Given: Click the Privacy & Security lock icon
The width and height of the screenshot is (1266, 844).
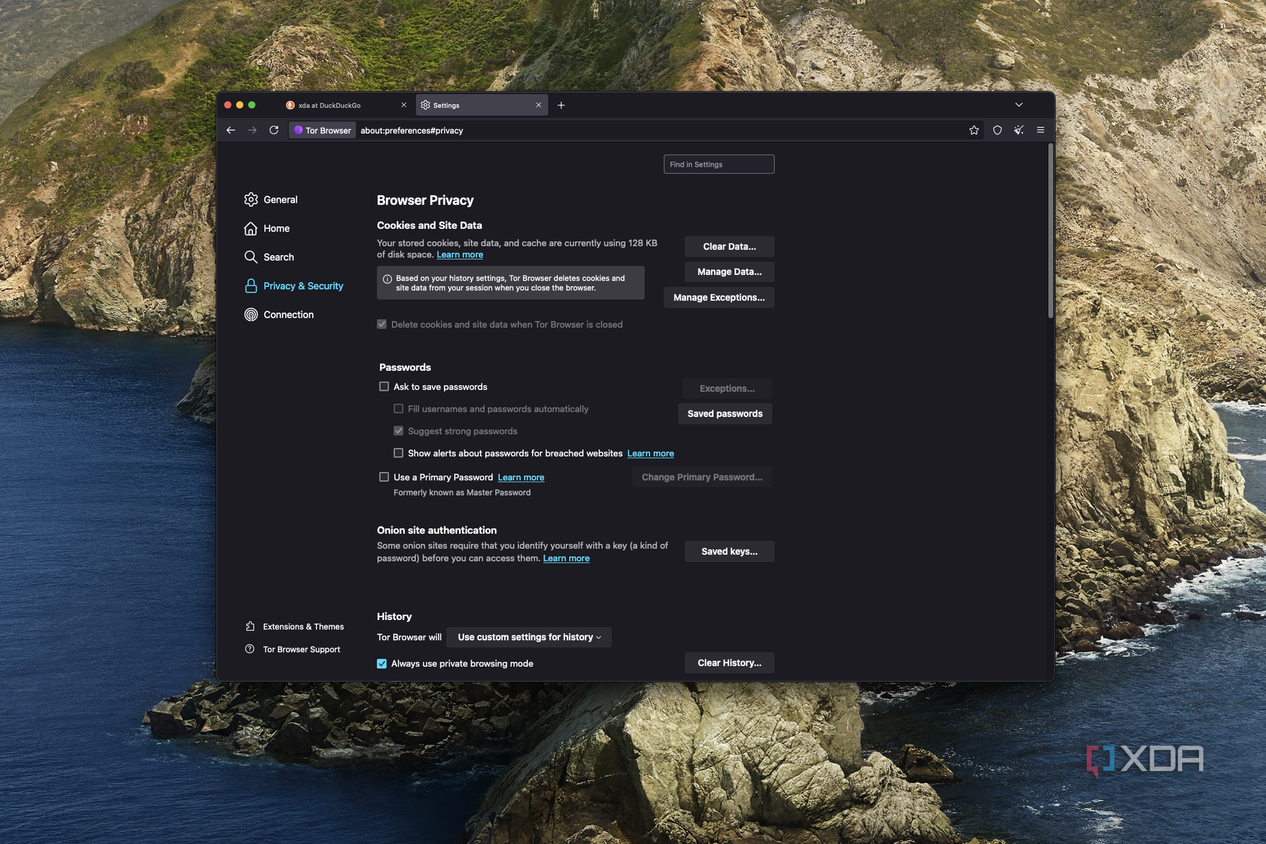Looking at the screenshot, I should pyautogui.click(x=251, y=286).
